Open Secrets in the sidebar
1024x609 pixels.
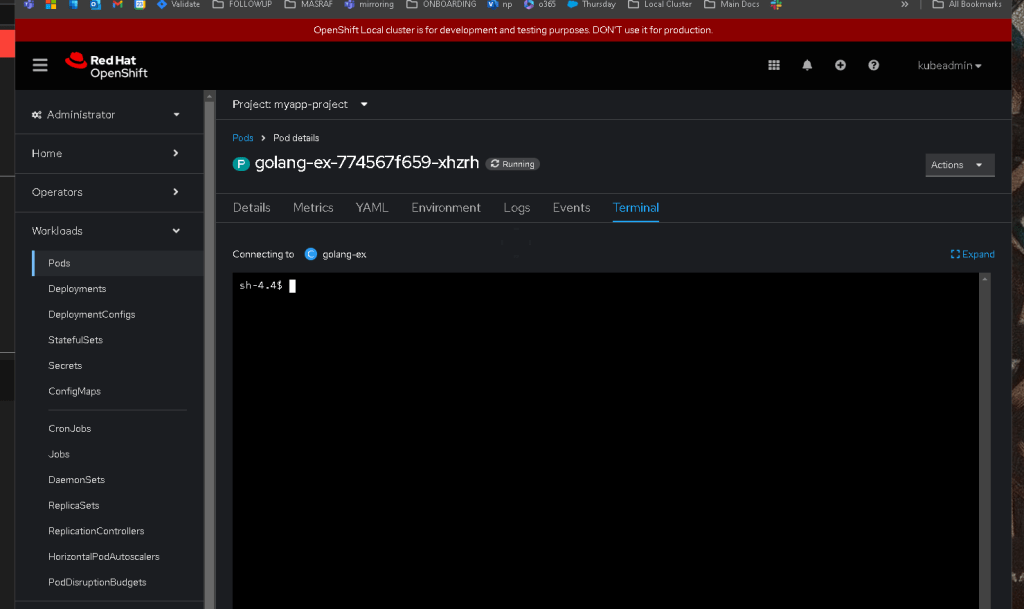click(65, 366)
